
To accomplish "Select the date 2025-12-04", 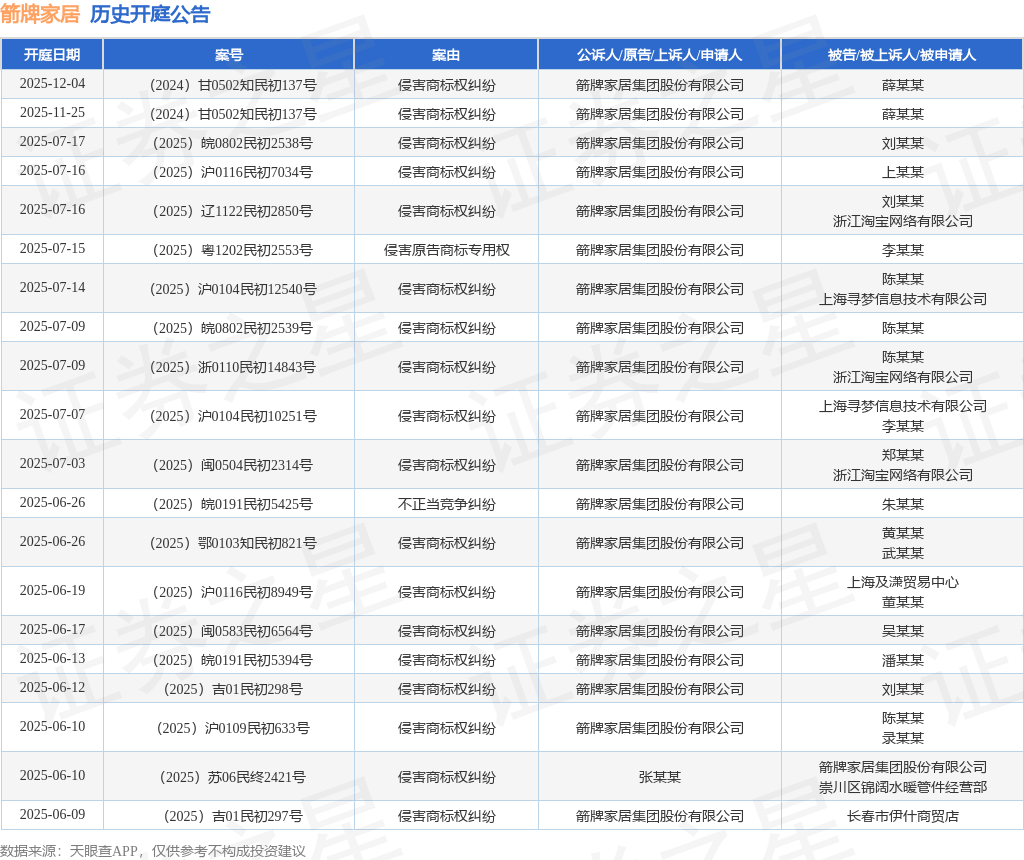I will click(x=52, y=84).
